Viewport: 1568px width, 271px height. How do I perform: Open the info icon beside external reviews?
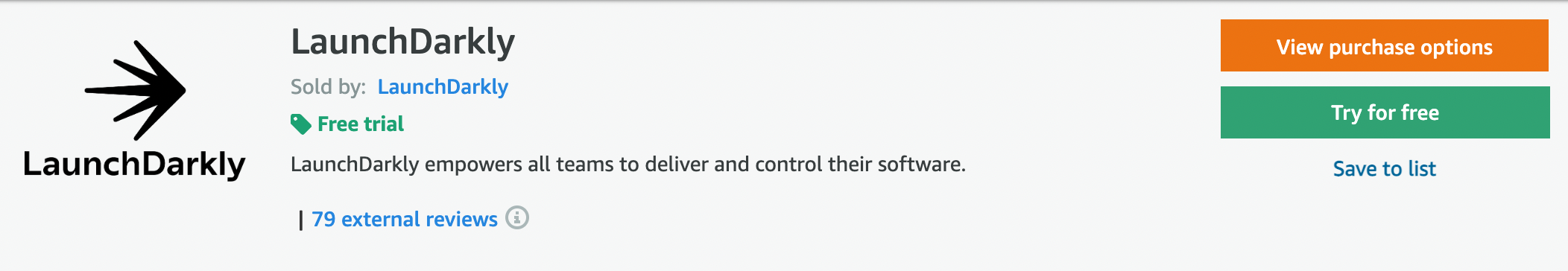click(517, 218)
